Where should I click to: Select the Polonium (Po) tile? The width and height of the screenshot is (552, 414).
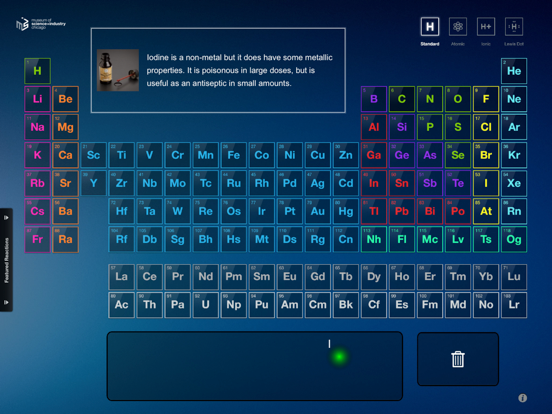tap(458, 211)
